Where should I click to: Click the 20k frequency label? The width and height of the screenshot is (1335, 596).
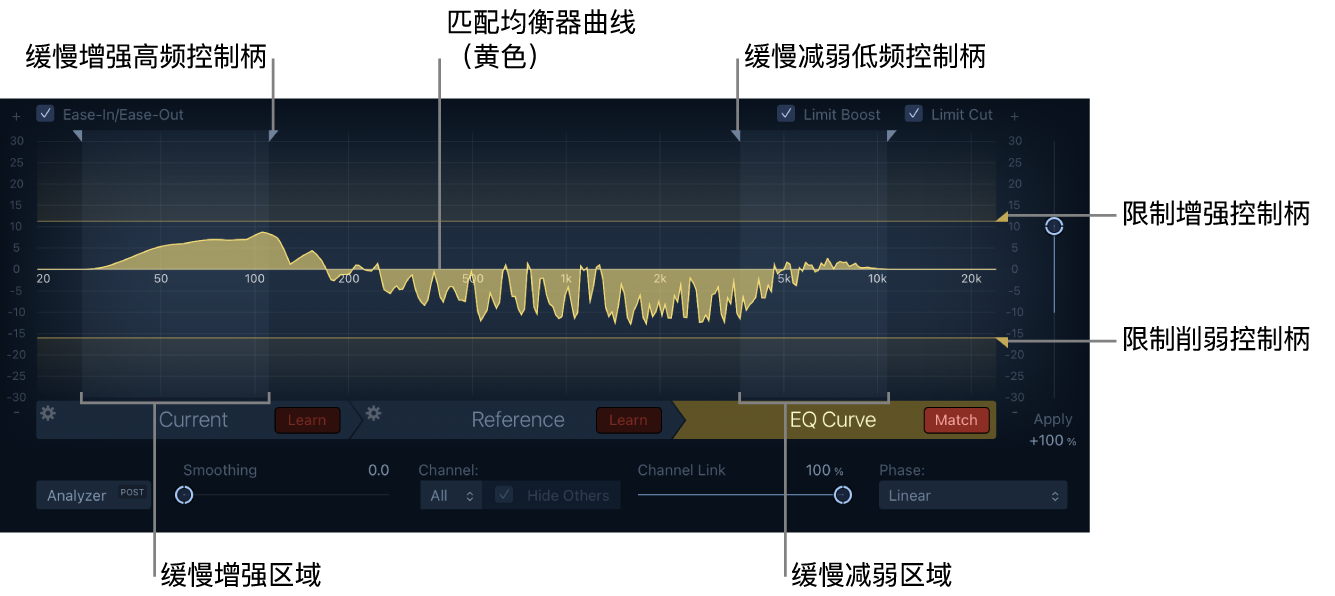971,278
